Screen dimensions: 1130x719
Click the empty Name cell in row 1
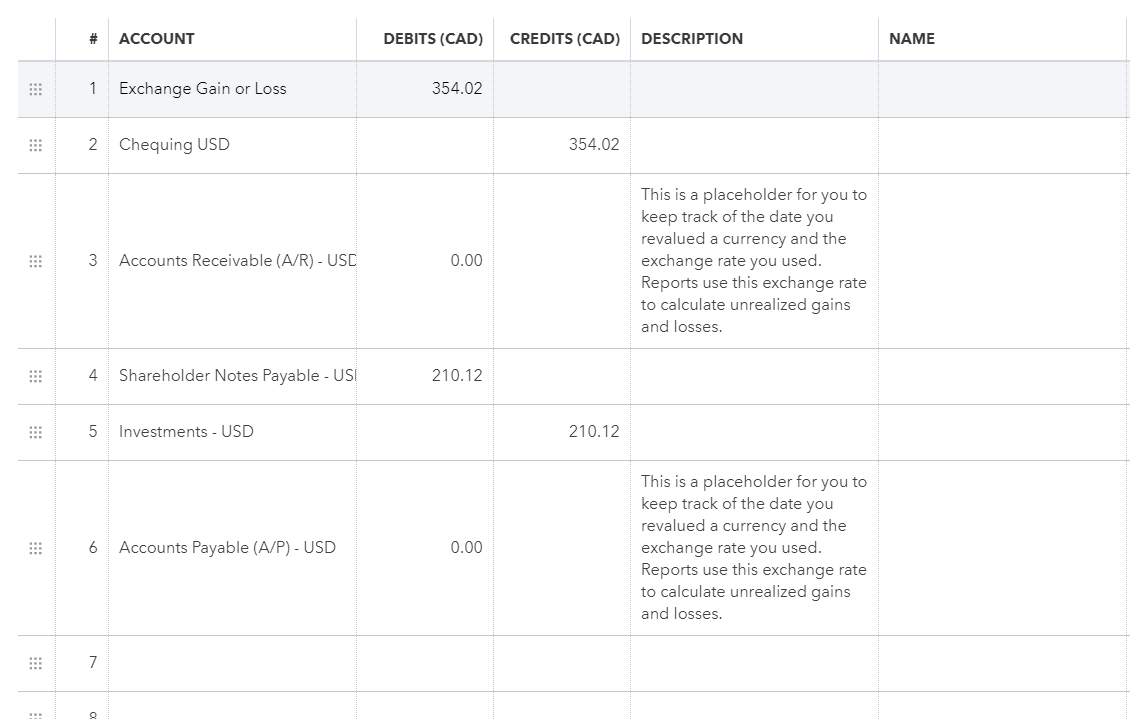pyautogui.click(x=1002, y=89)
